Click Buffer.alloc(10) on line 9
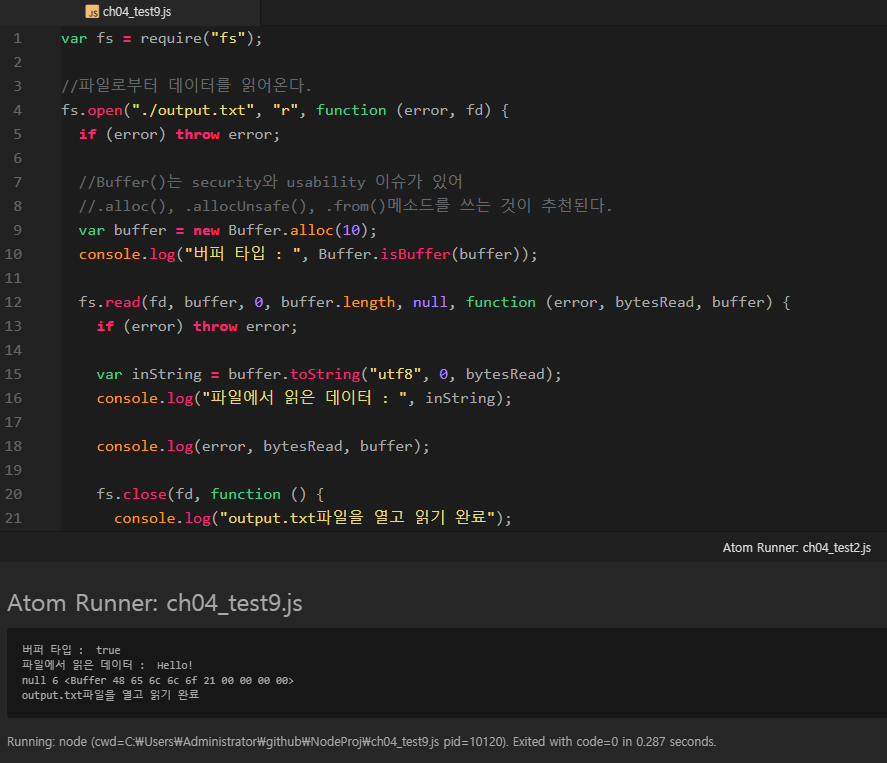The image size is (887, 763). coord(298,230)
